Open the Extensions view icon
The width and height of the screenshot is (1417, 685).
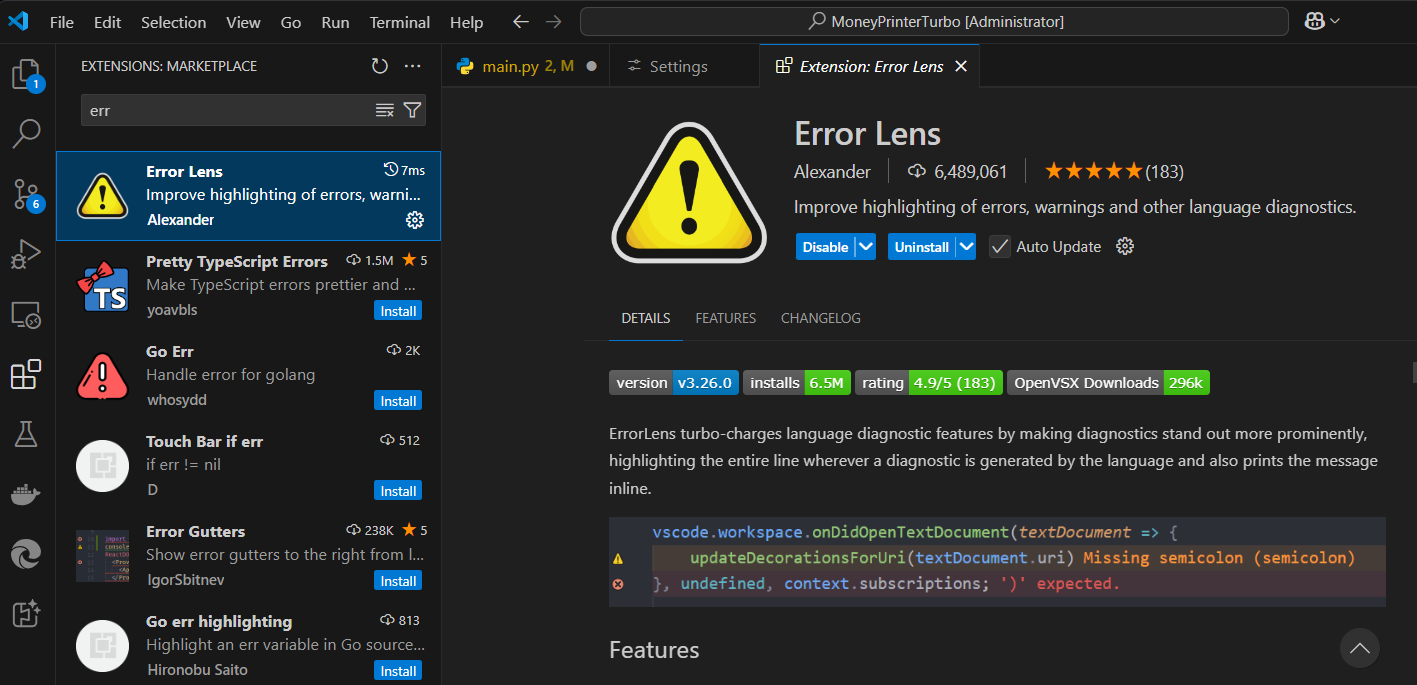pos(26,374)
